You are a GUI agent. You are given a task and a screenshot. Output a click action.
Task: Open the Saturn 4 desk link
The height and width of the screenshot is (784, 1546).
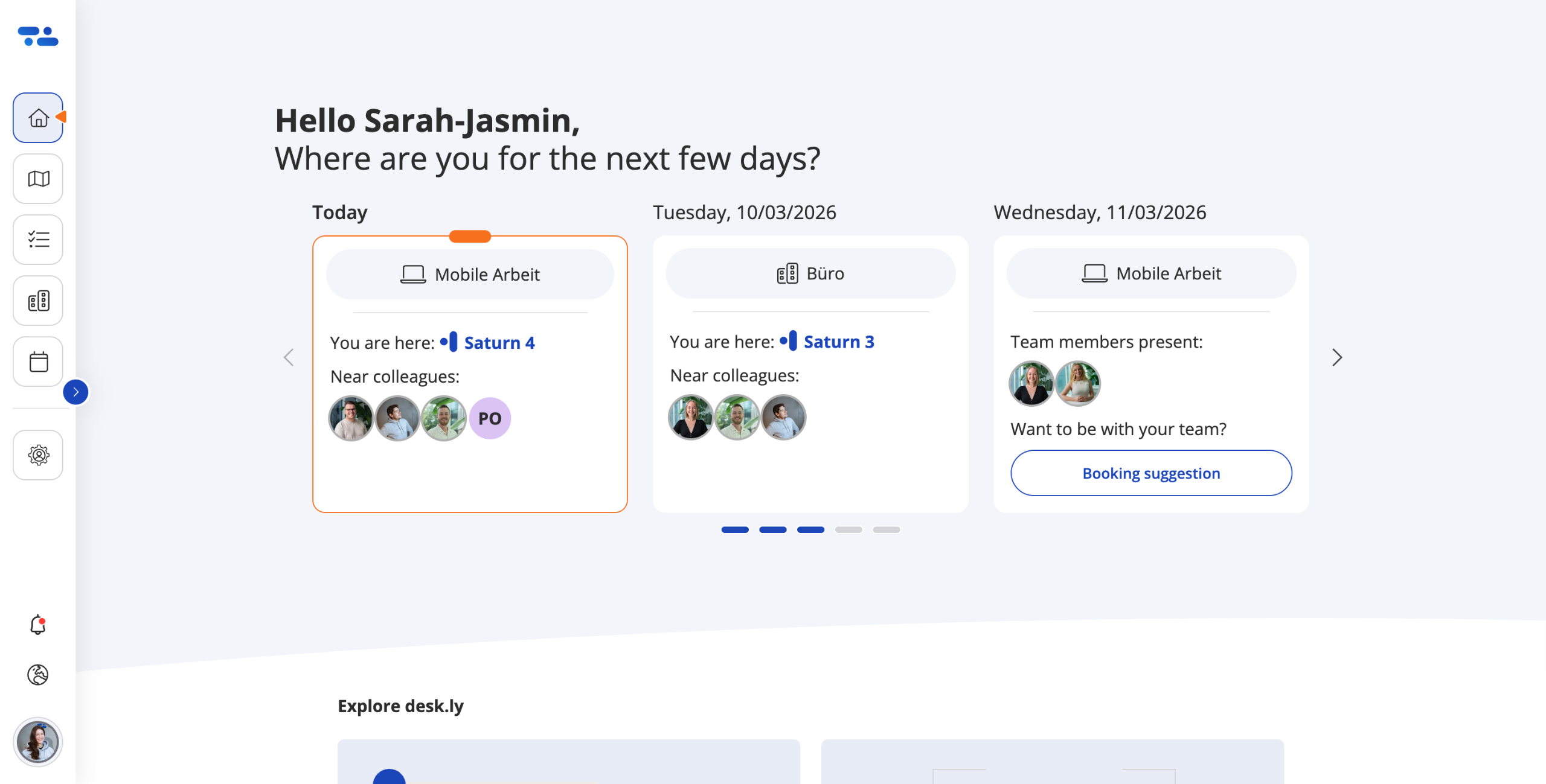(x=499, y=343)
